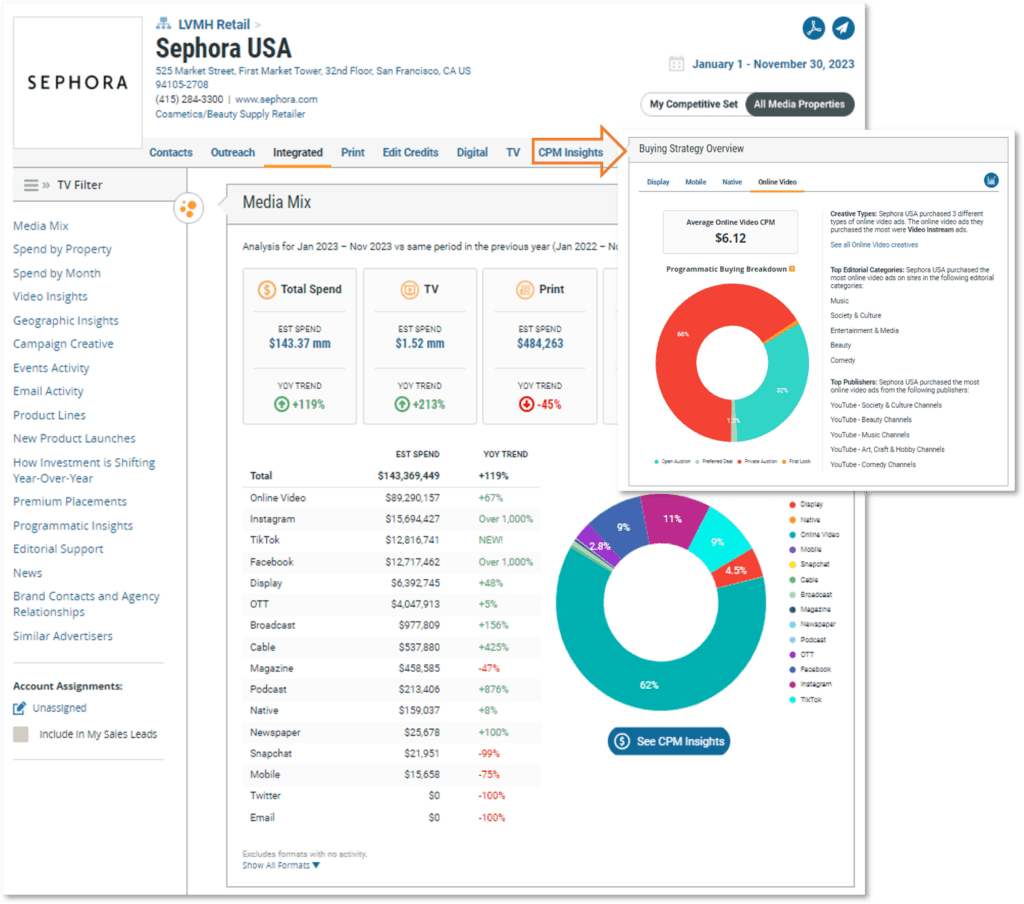Select Display tab in Buying Strategy Overview
Viewport: 1024px width, 904px height.
tap(658, 182)
